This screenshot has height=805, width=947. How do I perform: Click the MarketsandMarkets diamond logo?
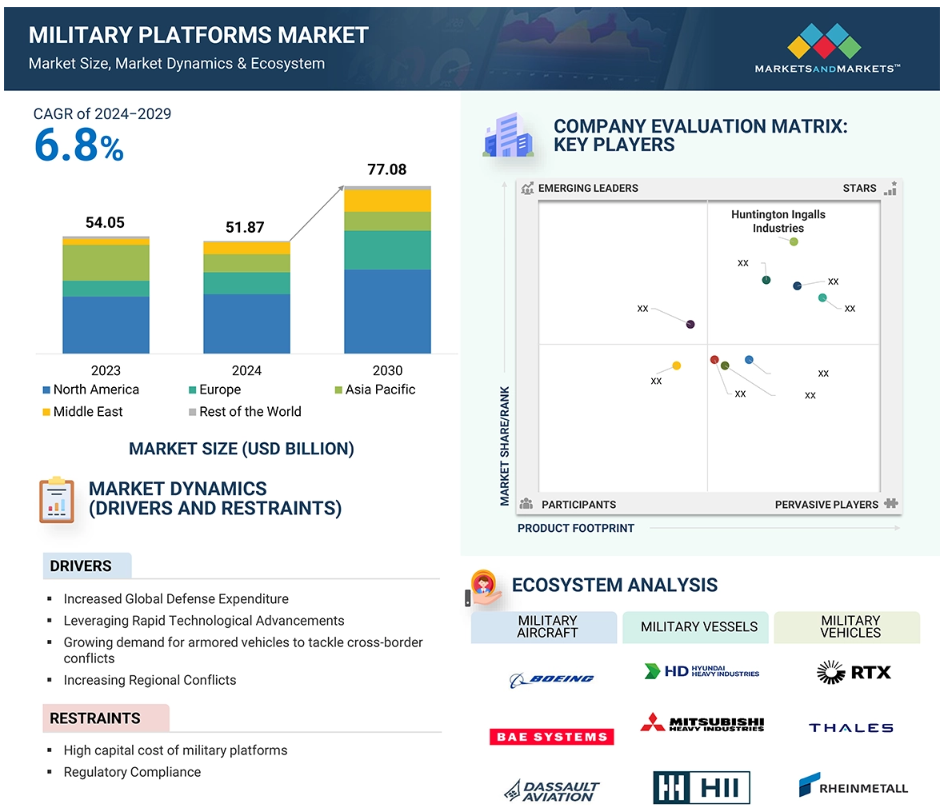coord(824,41)
